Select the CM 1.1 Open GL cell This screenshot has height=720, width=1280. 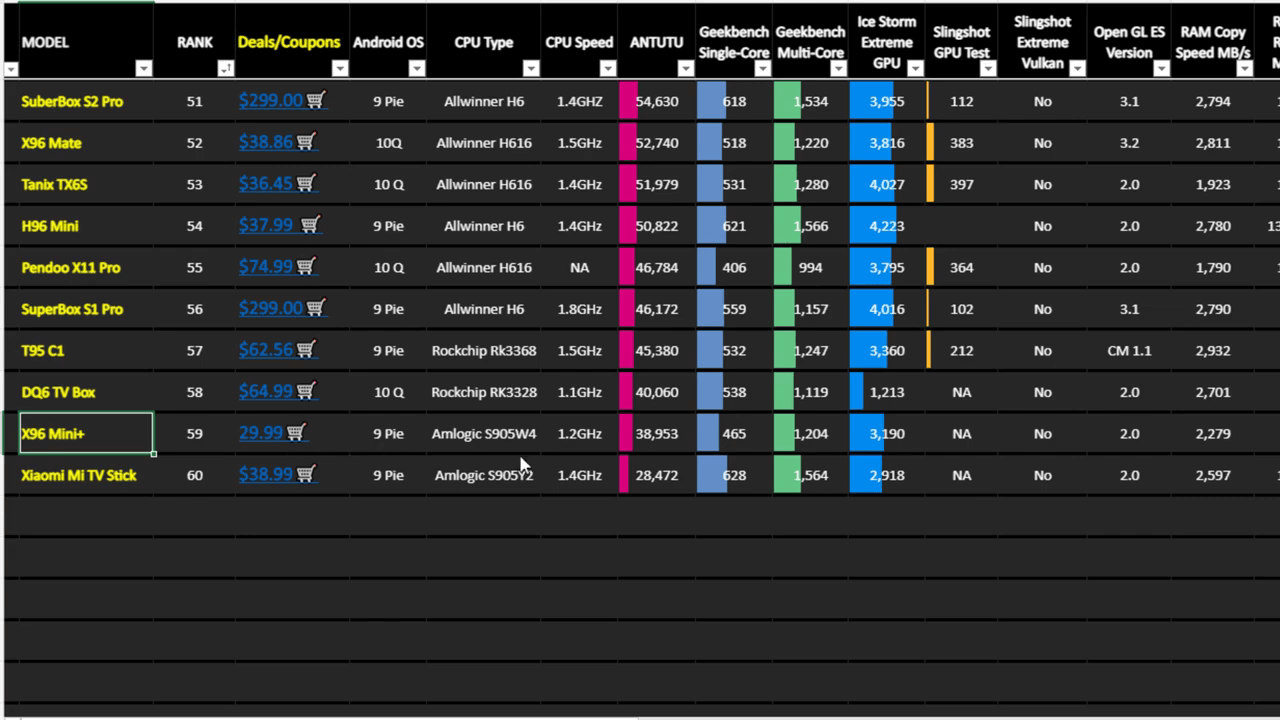pyautogui.click(x=1129, y=350)
